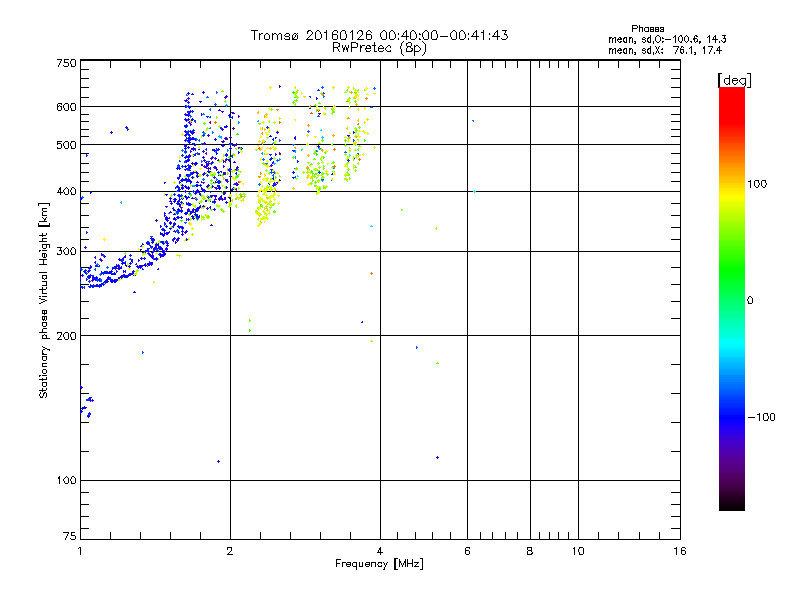Click the x-axis tick label '16'
This screenshot has width=800, height=600.
pos(680,551)
